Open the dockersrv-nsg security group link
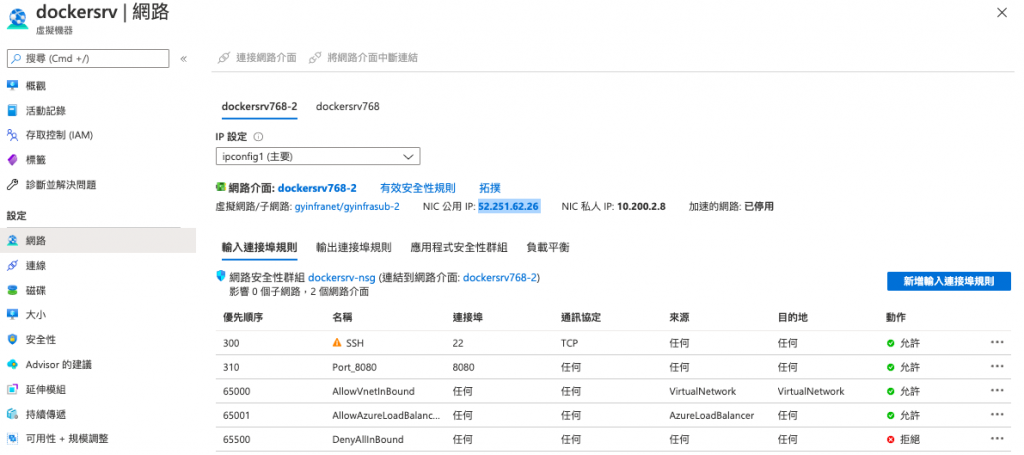1024x455 pixels. point(342,277)
